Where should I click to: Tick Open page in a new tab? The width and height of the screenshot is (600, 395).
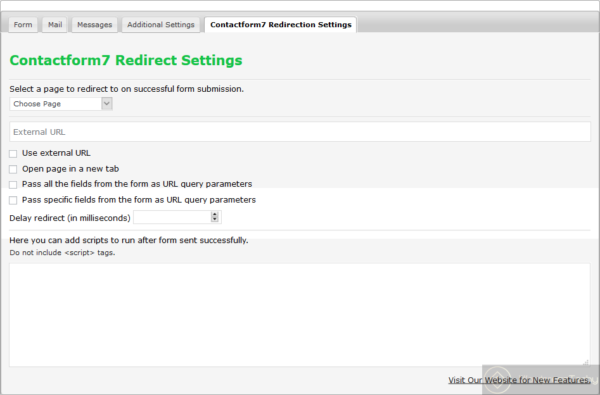(x=13, y=169)
